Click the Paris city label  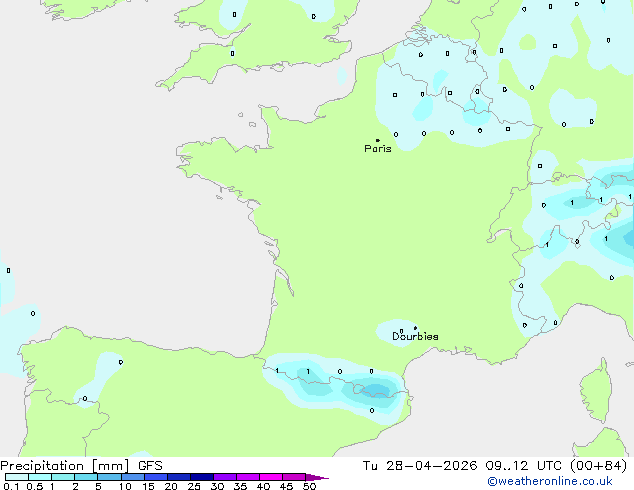click(x=378, y=149)
